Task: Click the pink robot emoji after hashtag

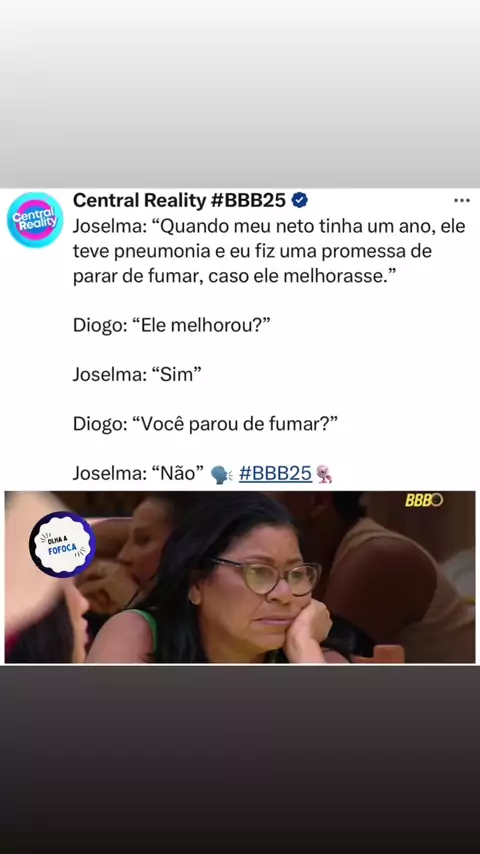Action: pyautogui.click(x=324, y=474)
